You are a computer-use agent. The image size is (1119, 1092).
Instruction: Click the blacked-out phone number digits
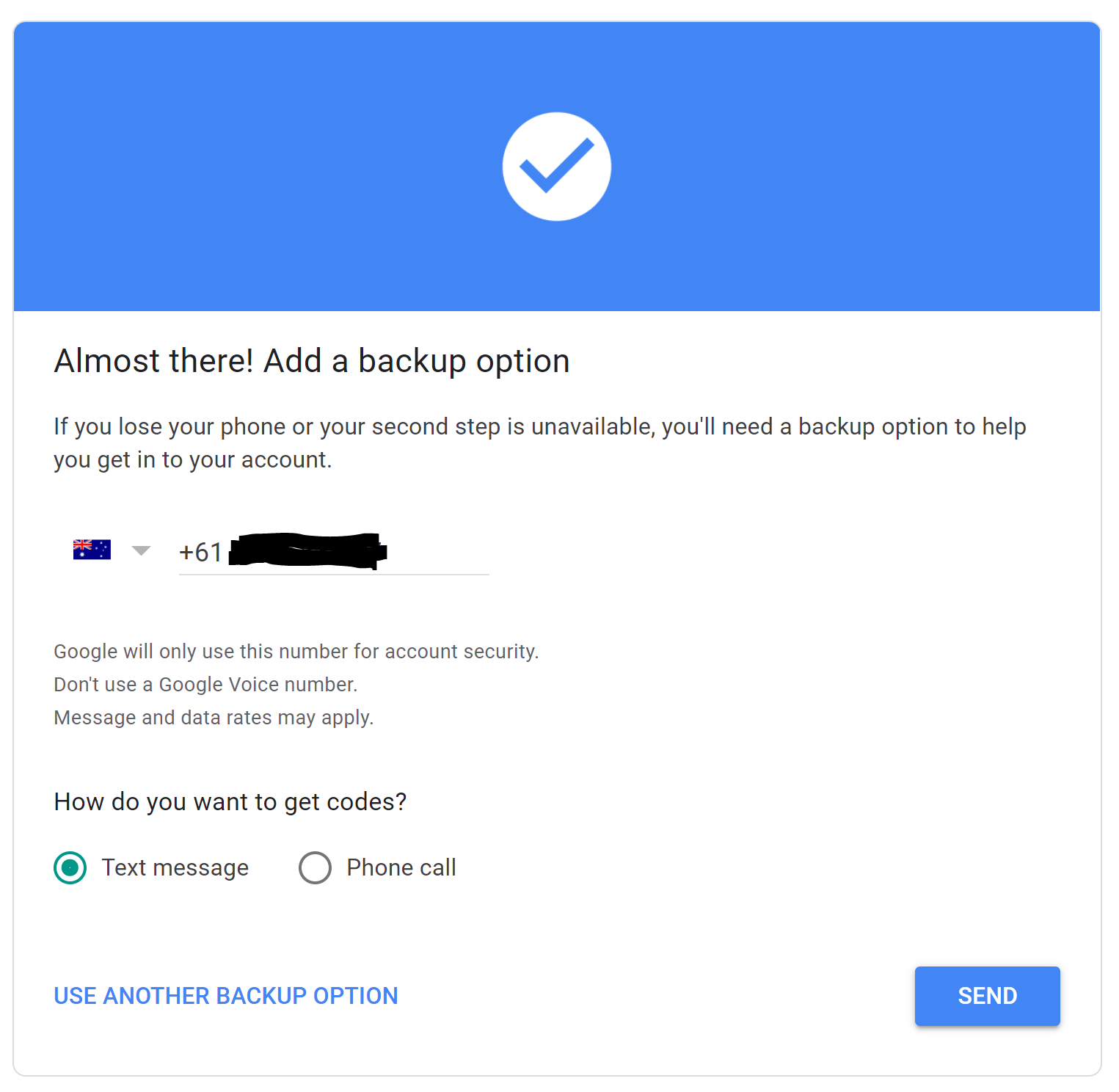pyautogui.click(x=308, y=551)
